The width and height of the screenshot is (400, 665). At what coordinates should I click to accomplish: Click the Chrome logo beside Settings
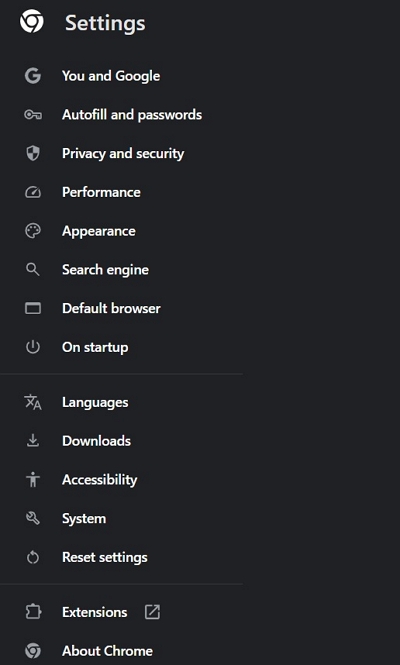point(32,21)
